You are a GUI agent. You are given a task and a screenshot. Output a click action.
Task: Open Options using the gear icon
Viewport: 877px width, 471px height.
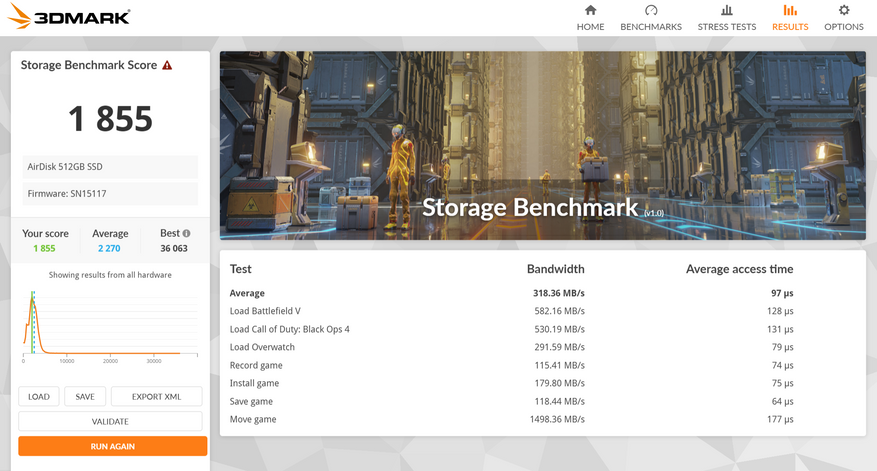(843, 11)
